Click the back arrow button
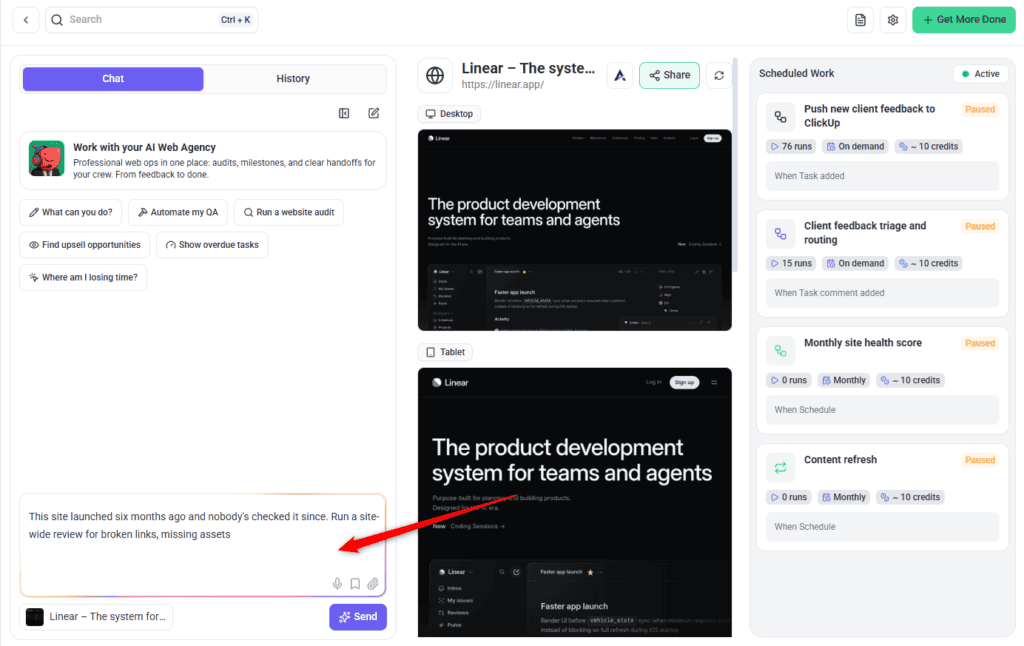The image size is (1024, 646). (26, 20)
